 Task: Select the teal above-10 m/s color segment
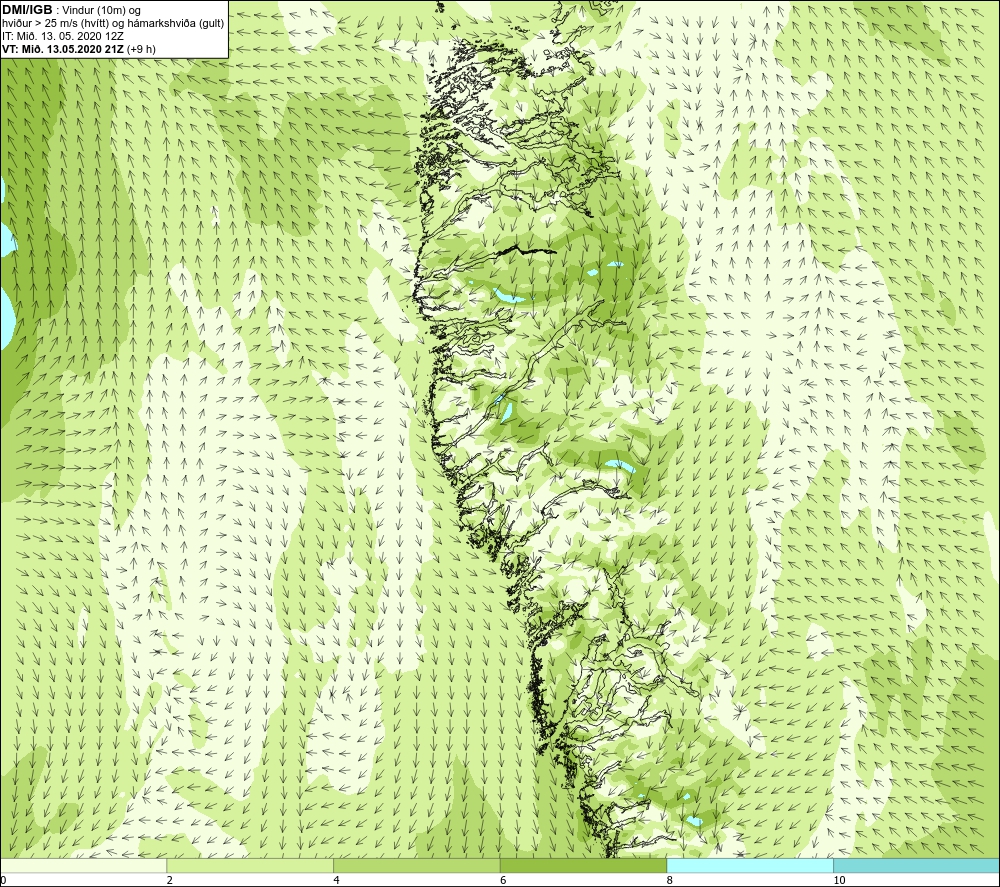pyautogui.click(x=916, y=866)
